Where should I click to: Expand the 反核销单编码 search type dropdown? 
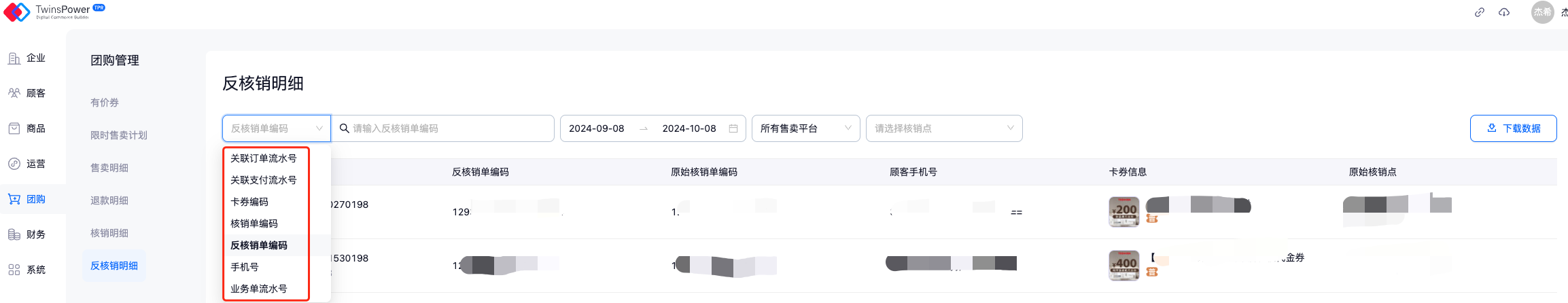coord(276,128)
